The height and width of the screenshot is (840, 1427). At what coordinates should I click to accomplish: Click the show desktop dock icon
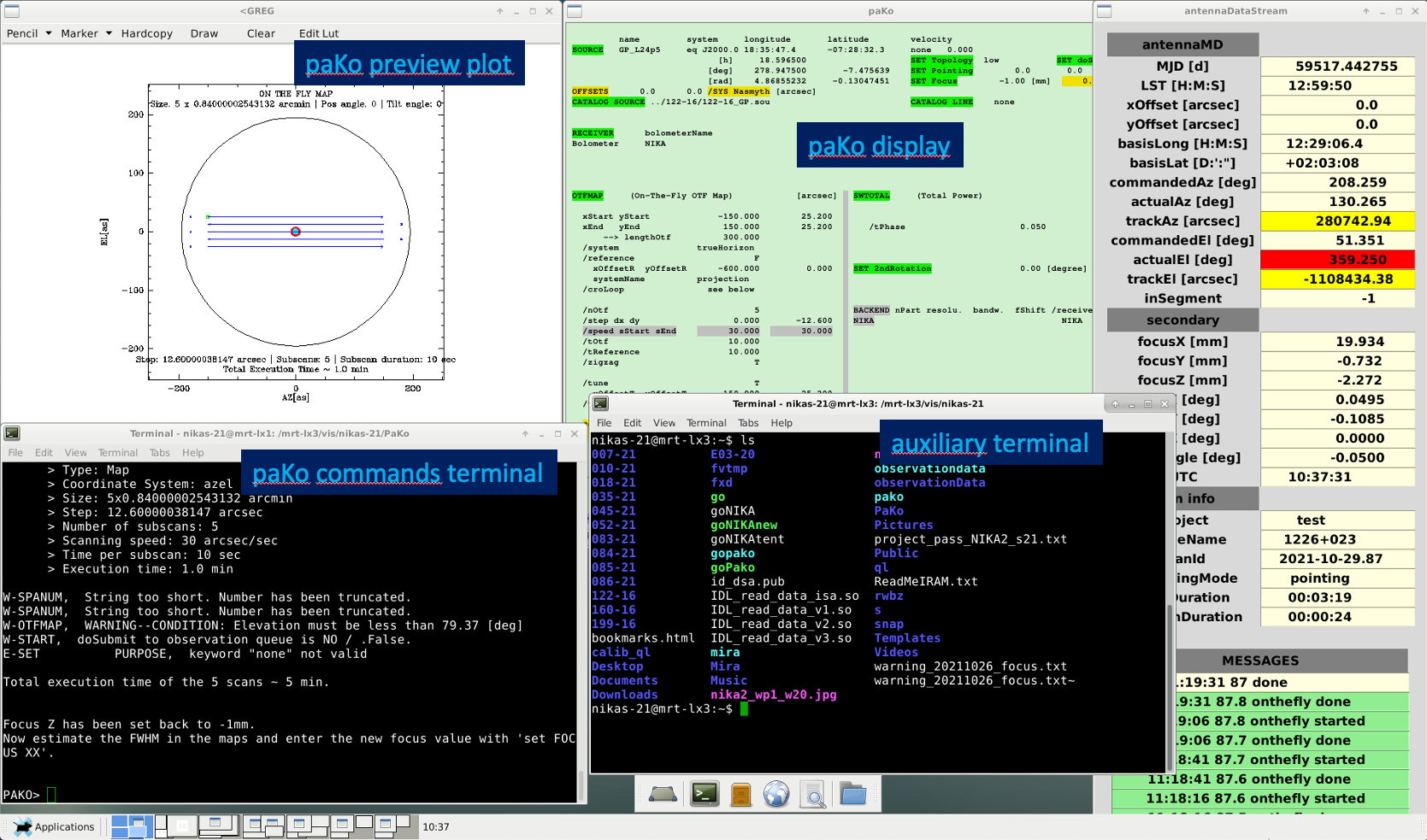tap(663, 795)
